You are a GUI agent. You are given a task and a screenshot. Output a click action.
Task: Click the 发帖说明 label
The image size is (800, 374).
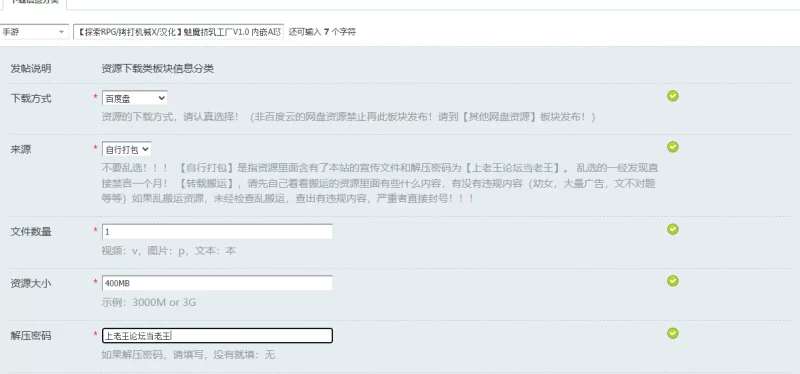coord(31,69)
